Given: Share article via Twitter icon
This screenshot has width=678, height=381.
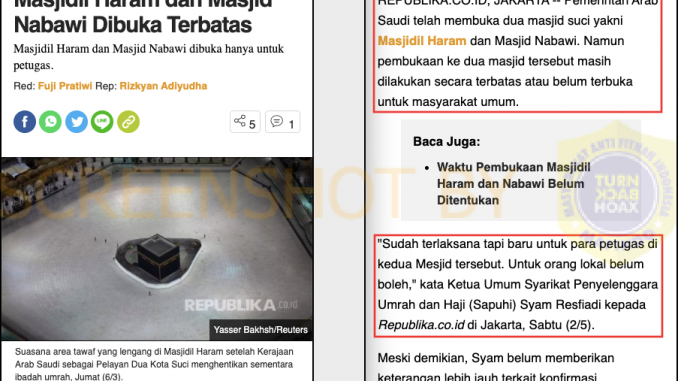Looking at the screenshot, I should click(76, 122).
